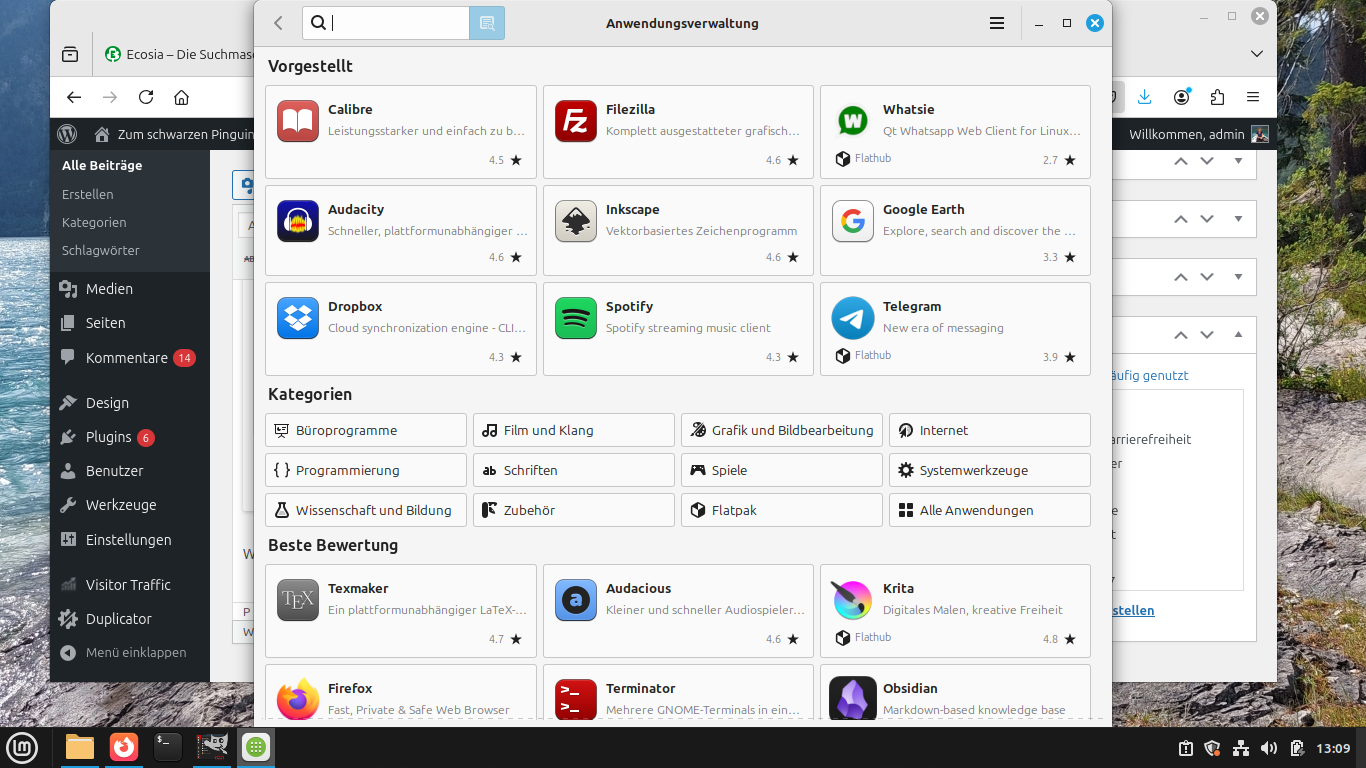Open Visitor Traffic in WordPress sidebar

point(130,585)
